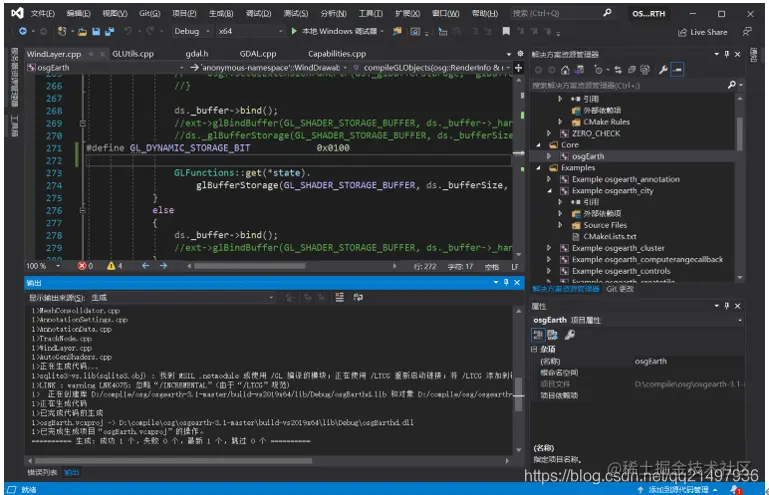Click the property pages wrench in Properties panel

coord(570,335)
